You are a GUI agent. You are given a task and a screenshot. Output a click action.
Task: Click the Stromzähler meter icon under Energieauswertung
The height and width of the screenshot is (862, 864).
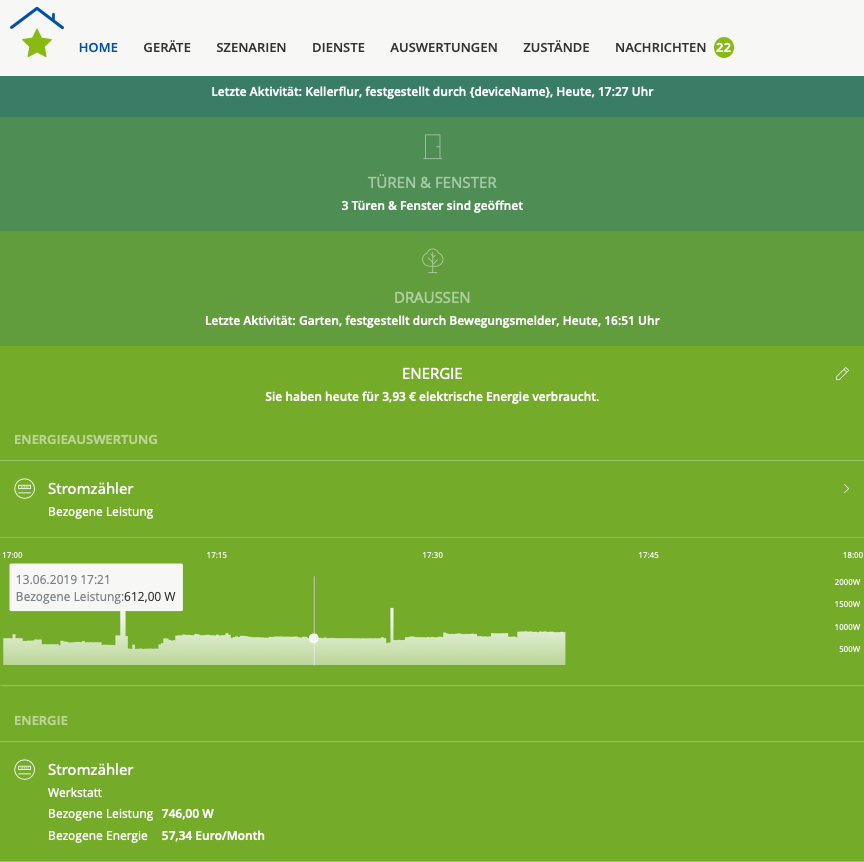pyautogui.click(x=25, y=489)
